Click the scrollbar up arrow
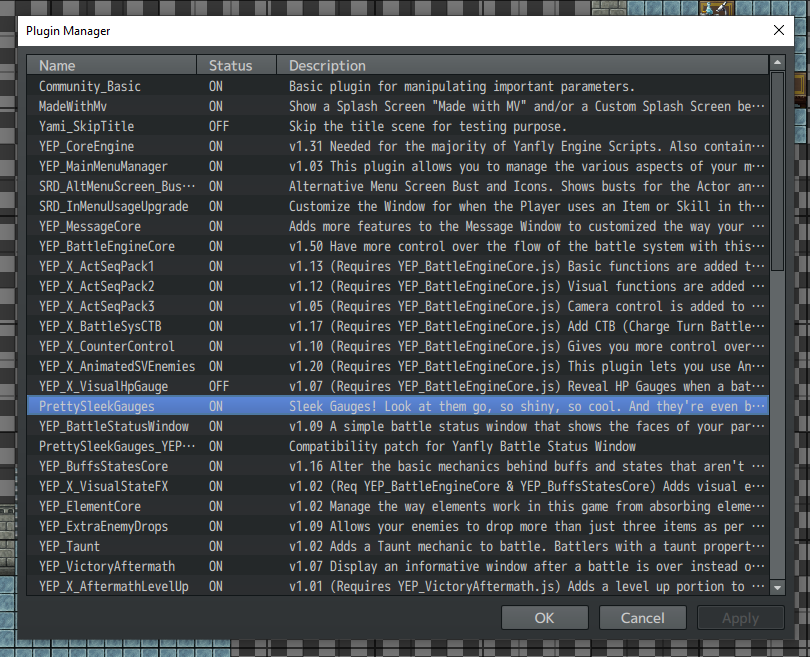Screen dimensions: 810x657 coord(777,63)
